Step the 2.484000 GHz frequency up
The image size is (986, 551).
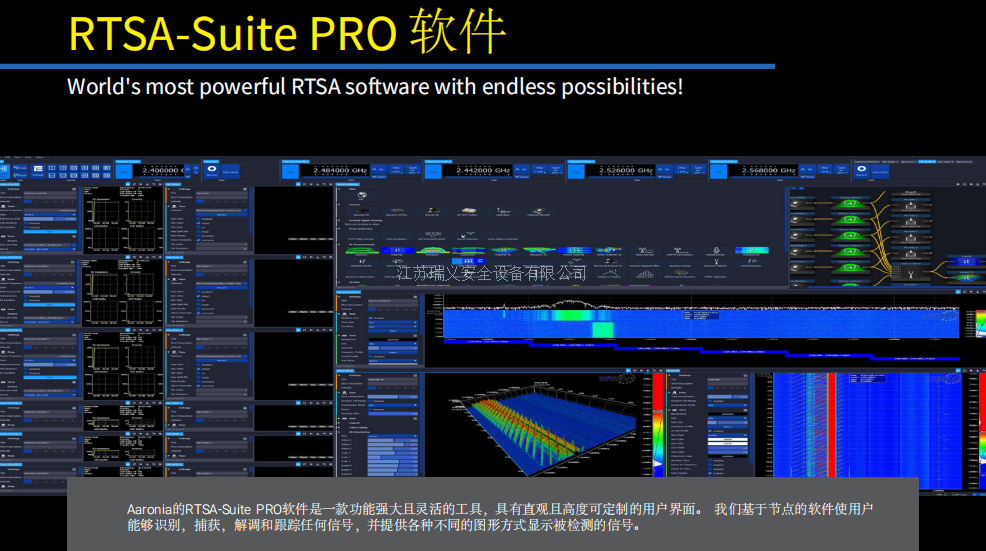pos(379,169)
